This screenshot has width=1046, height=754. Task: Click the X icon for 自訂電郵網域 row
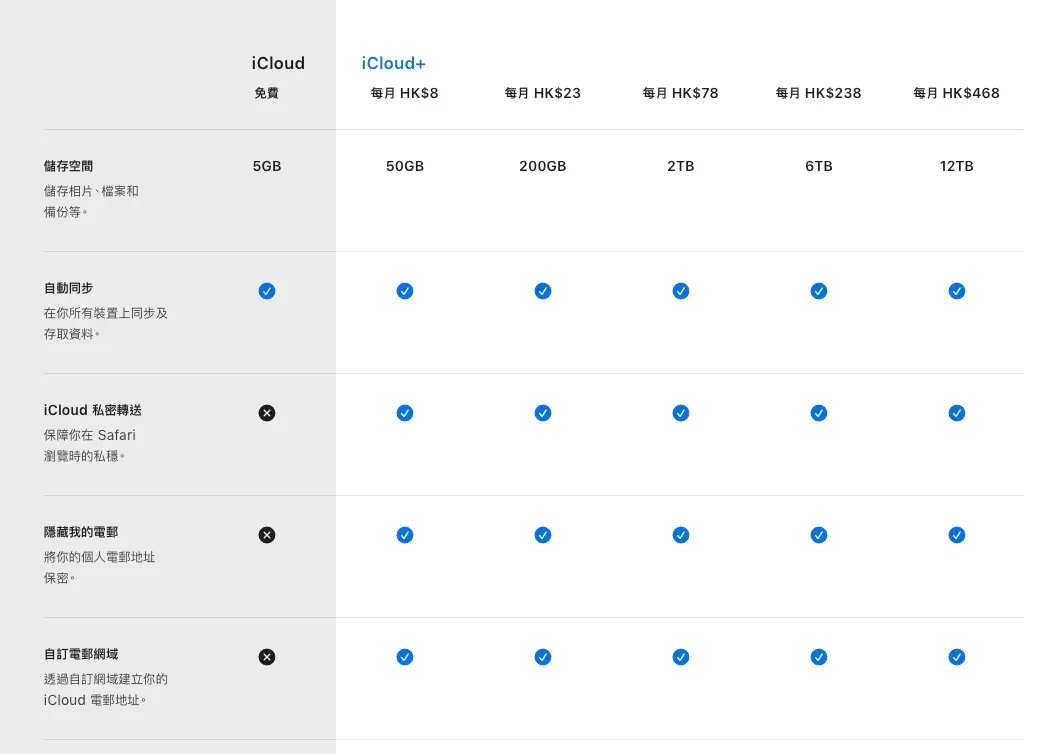point(267,657)
